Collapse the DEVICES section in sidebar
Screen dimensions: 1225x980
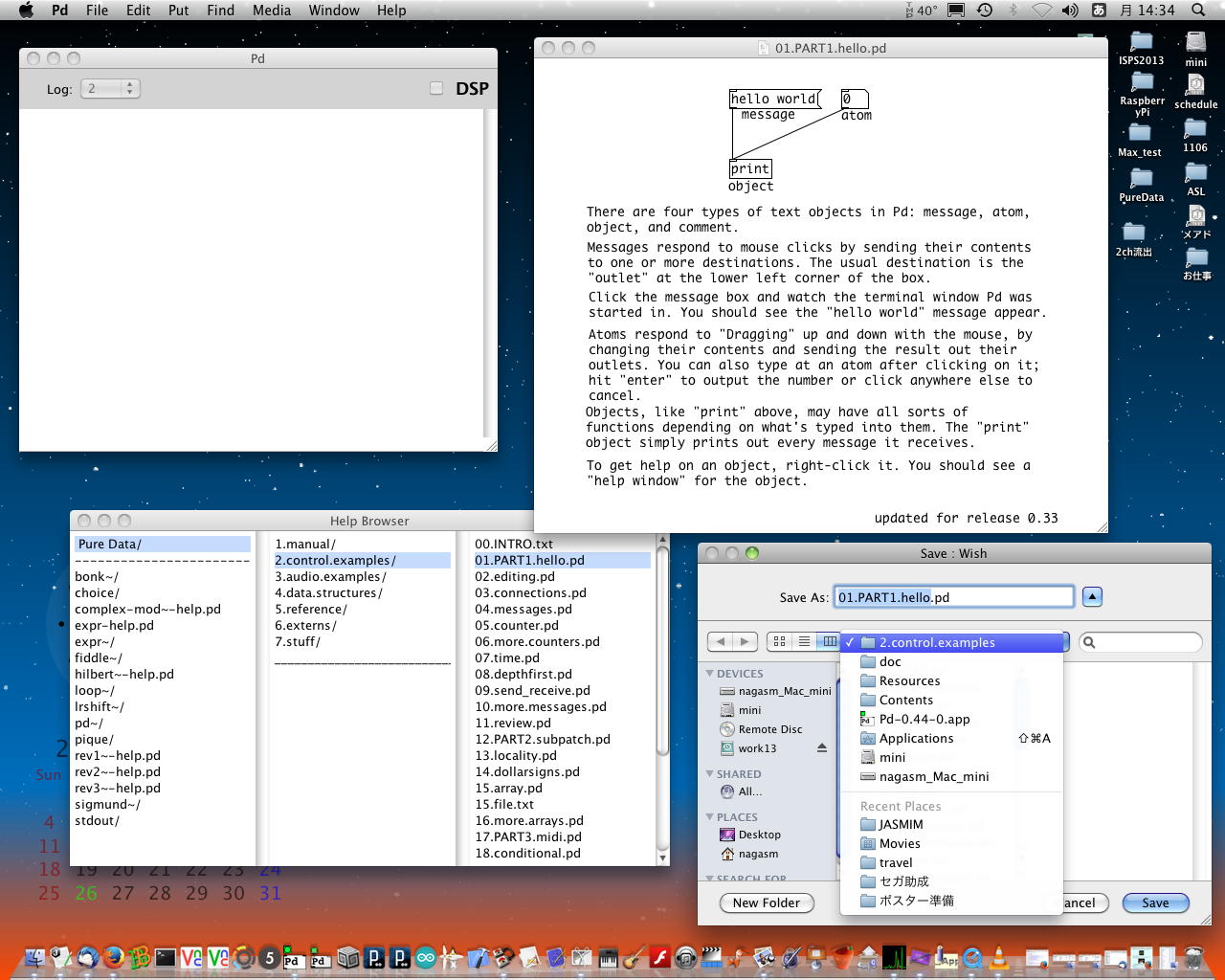tap(709, 674)
